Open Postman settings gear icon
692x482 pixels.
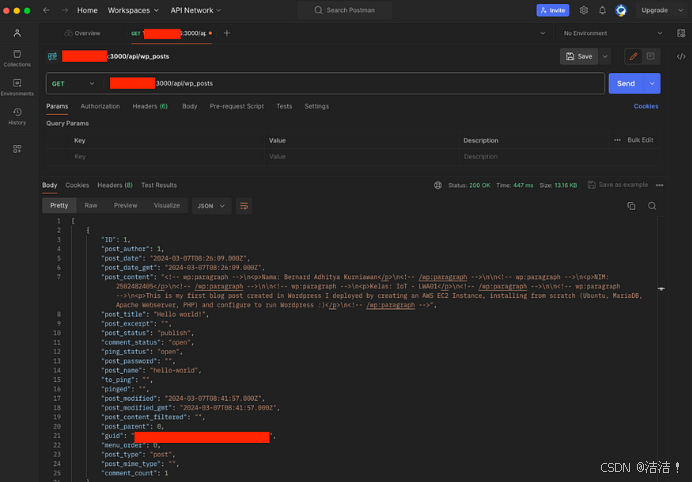[584, 10]
